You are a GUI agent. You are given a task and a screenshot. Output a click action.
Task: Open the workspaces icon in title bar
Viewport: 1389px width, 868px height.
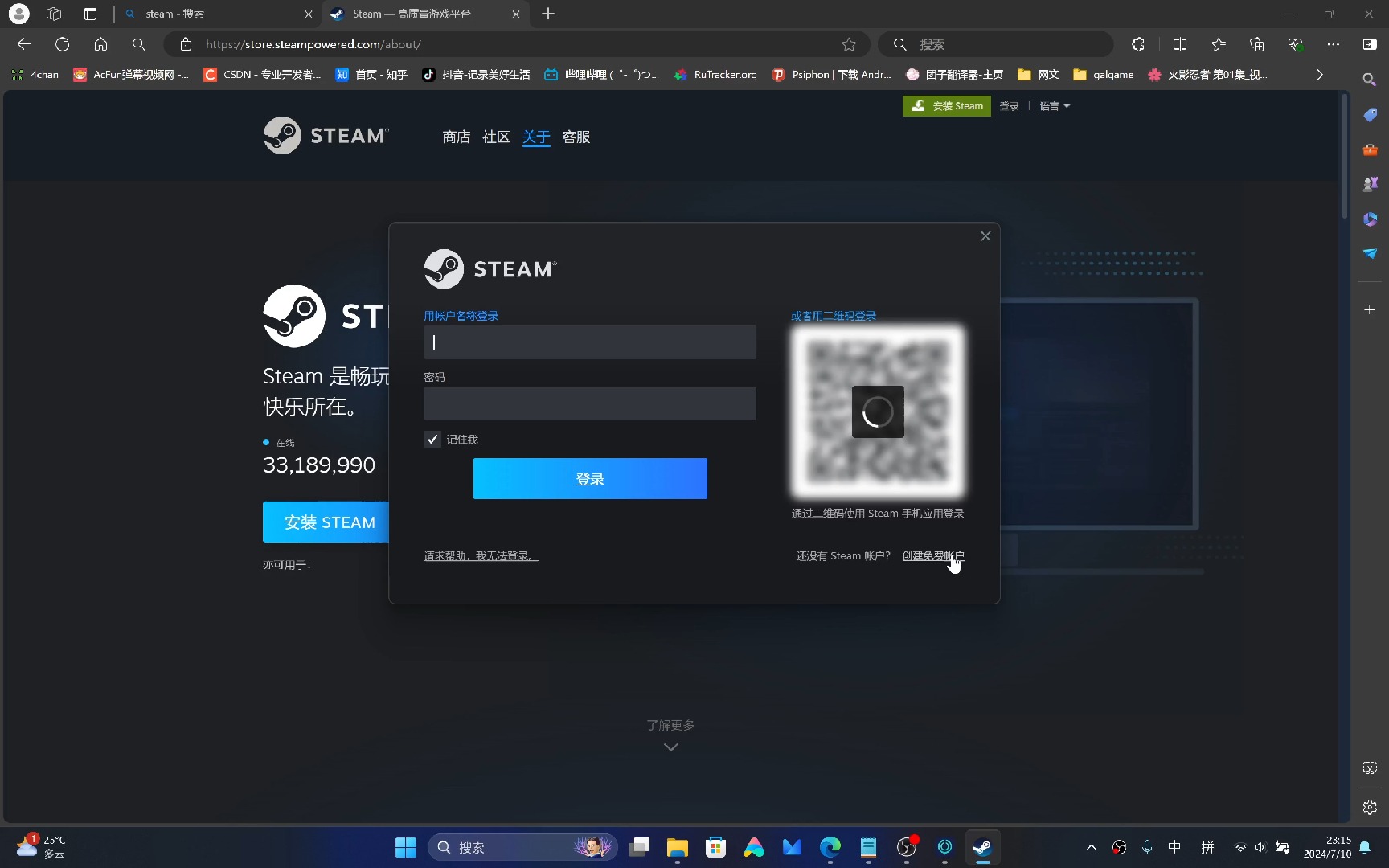54,14
